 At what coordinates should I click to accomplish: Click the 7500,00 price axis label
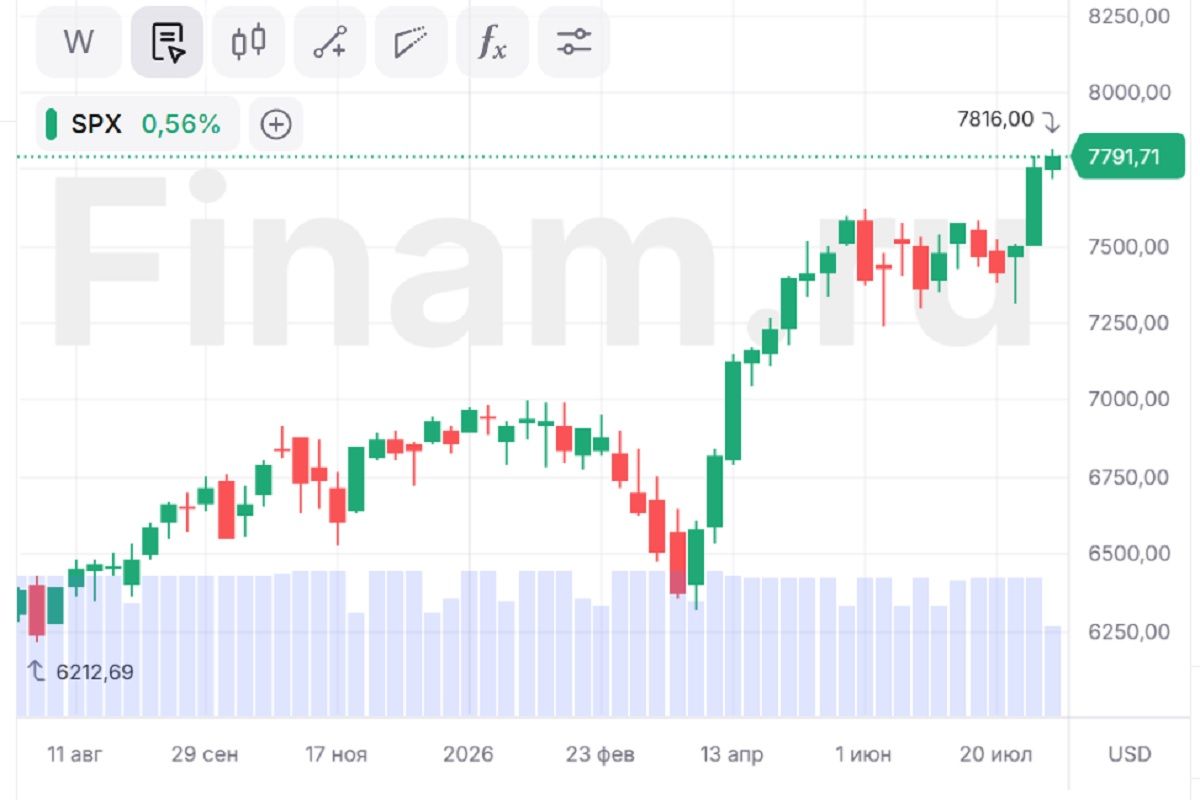tap(1128, 246)
